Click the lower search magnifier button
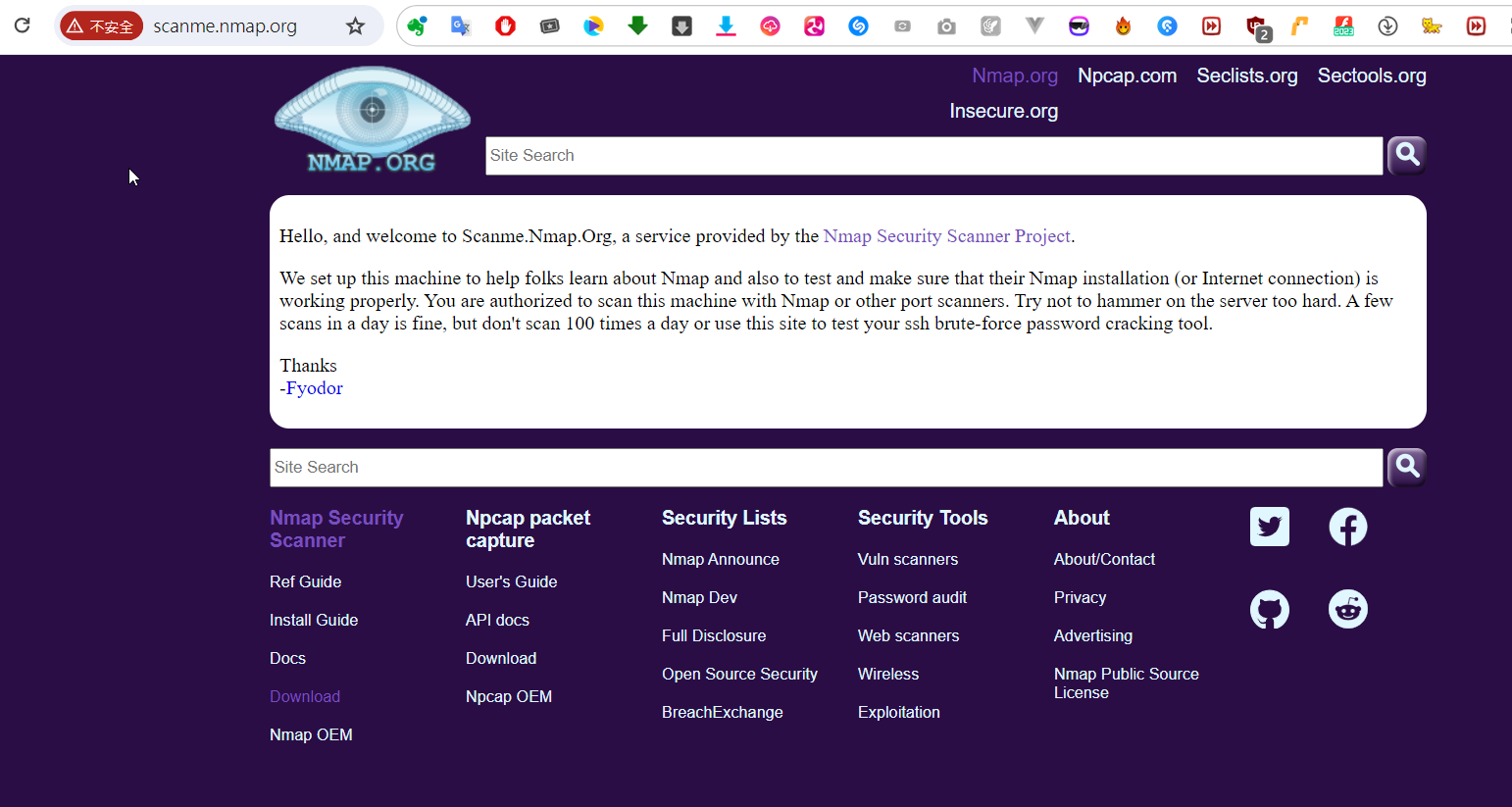Screen dimensions: 1512x807 [1407, 467]
